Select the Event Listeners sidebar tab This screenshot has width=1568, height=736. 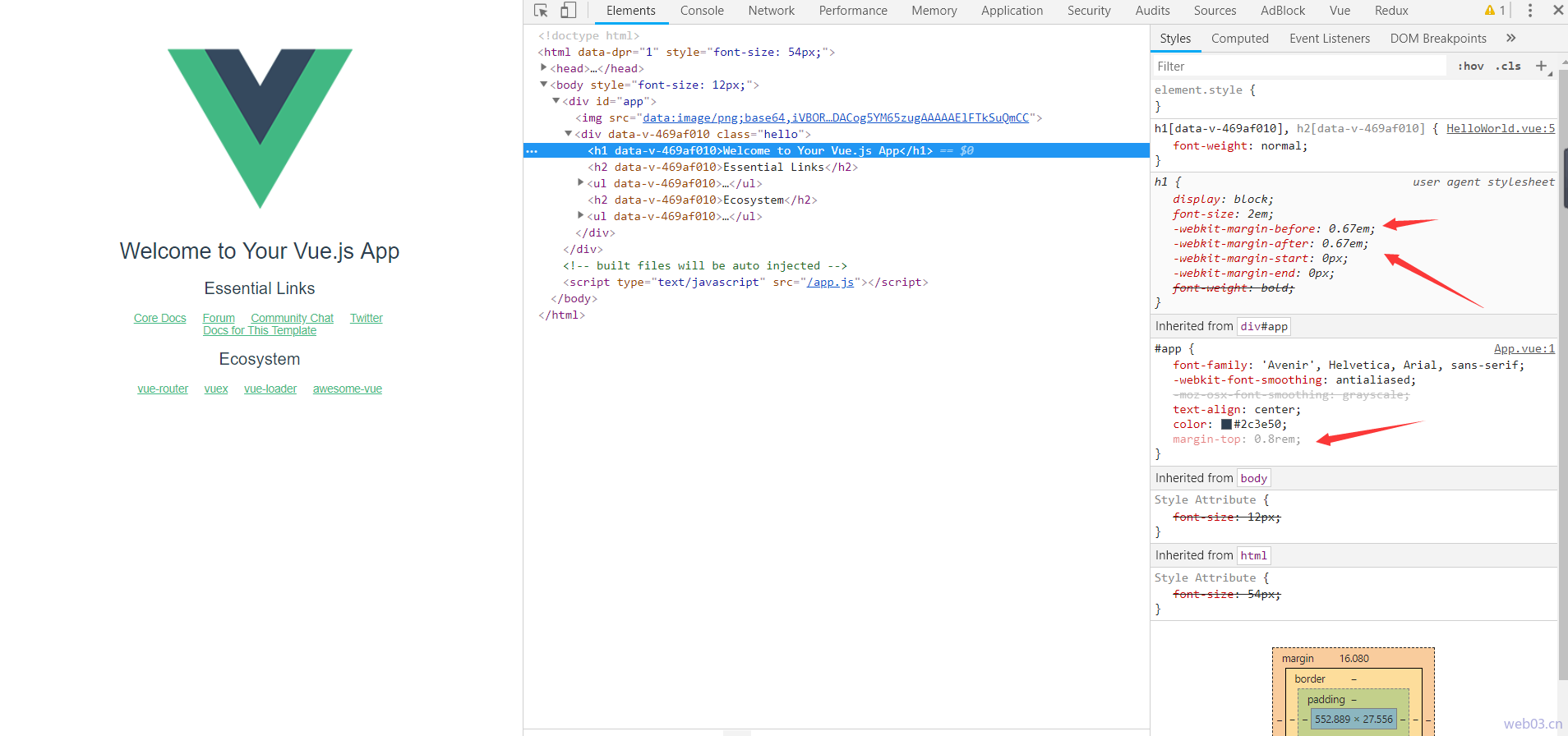1330,39
